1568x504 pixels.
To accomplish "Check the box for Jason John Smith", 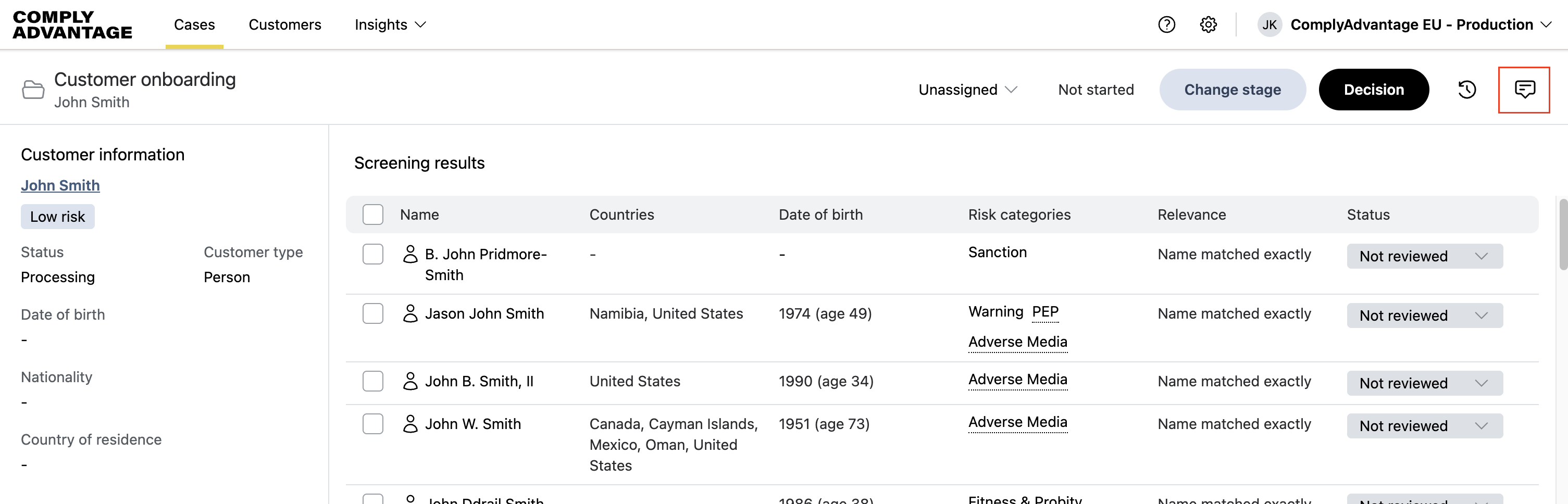I will (372, 313).
